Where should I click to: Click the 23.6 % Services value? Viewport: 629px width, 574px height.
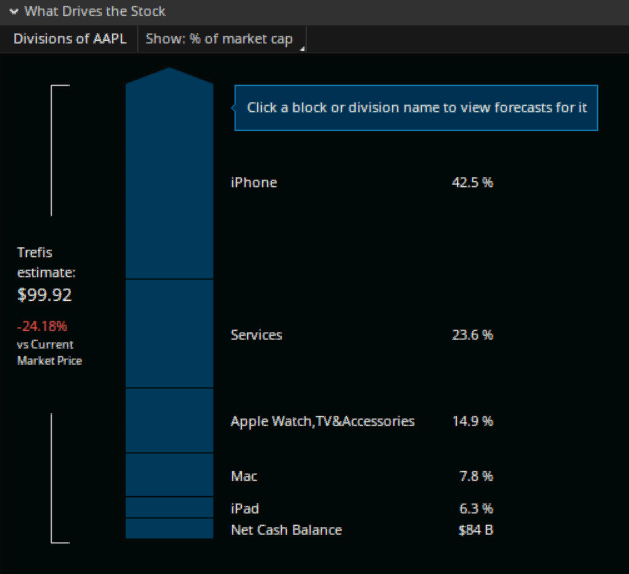(473, 335)
